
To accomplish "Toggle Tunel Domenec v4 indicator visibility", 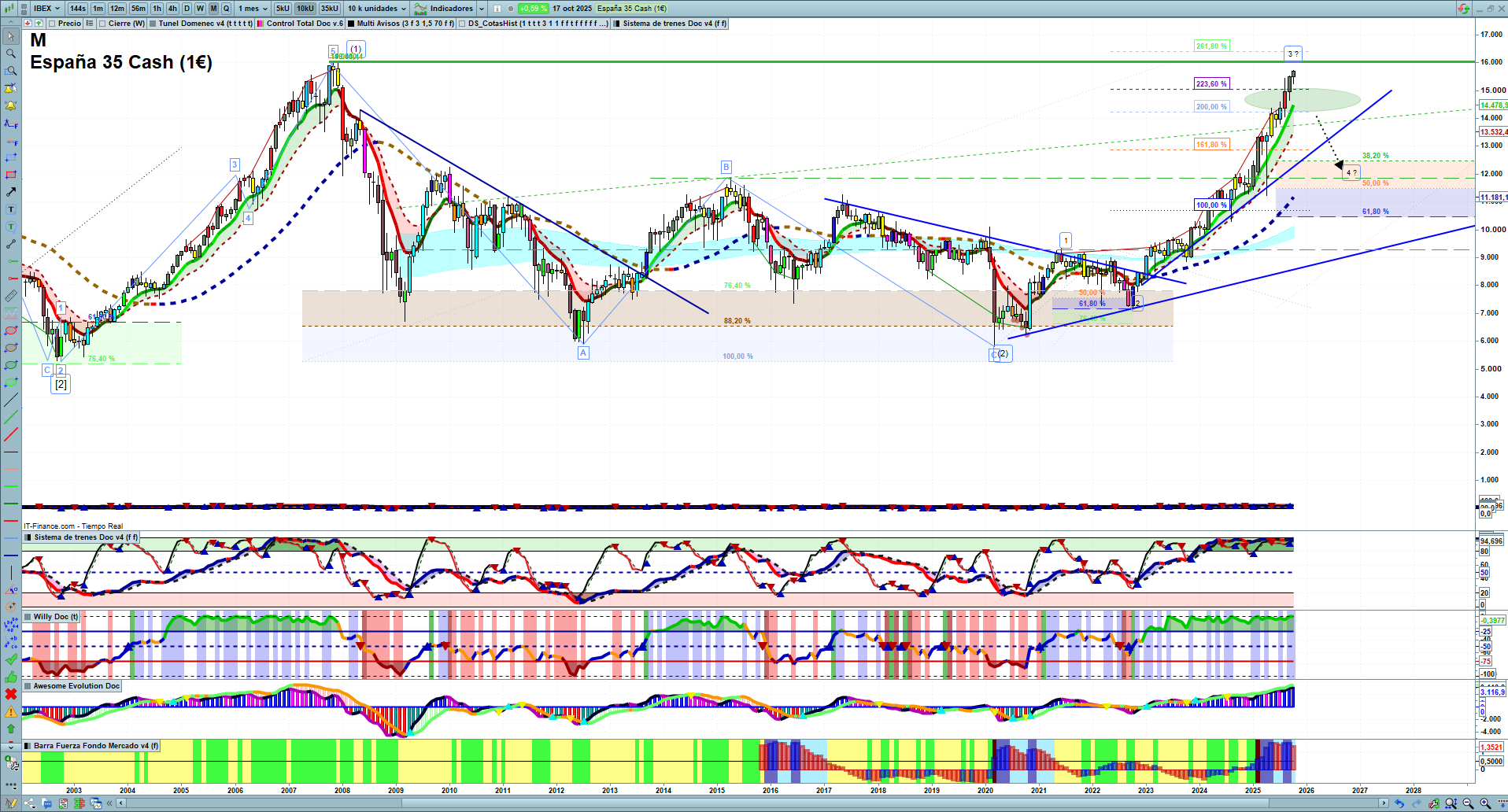I will [153, 24].
